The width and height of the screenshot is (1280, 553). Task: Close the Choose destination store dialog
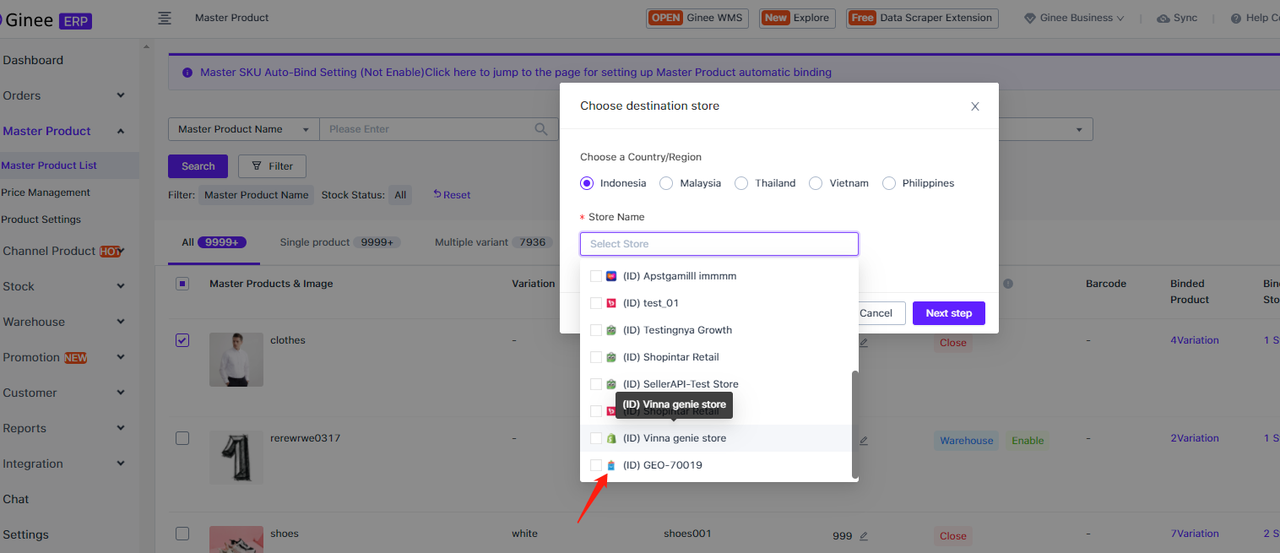pyautogui.click(x=975, y=106)
